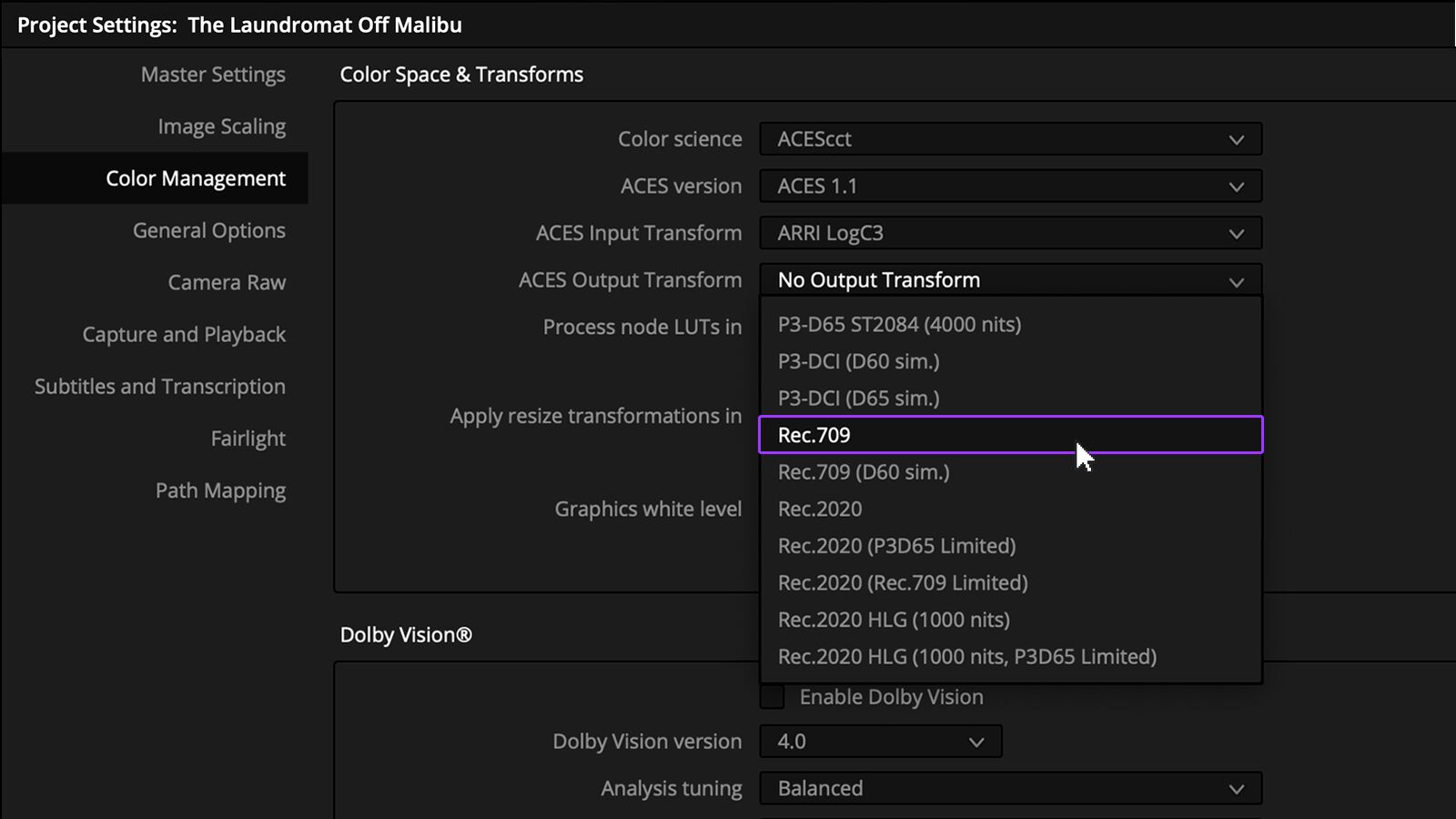Select P3-DCI (D65 sim.) output transform
The width and height of the screenshot is (1456, 819).
pos(858,398)
